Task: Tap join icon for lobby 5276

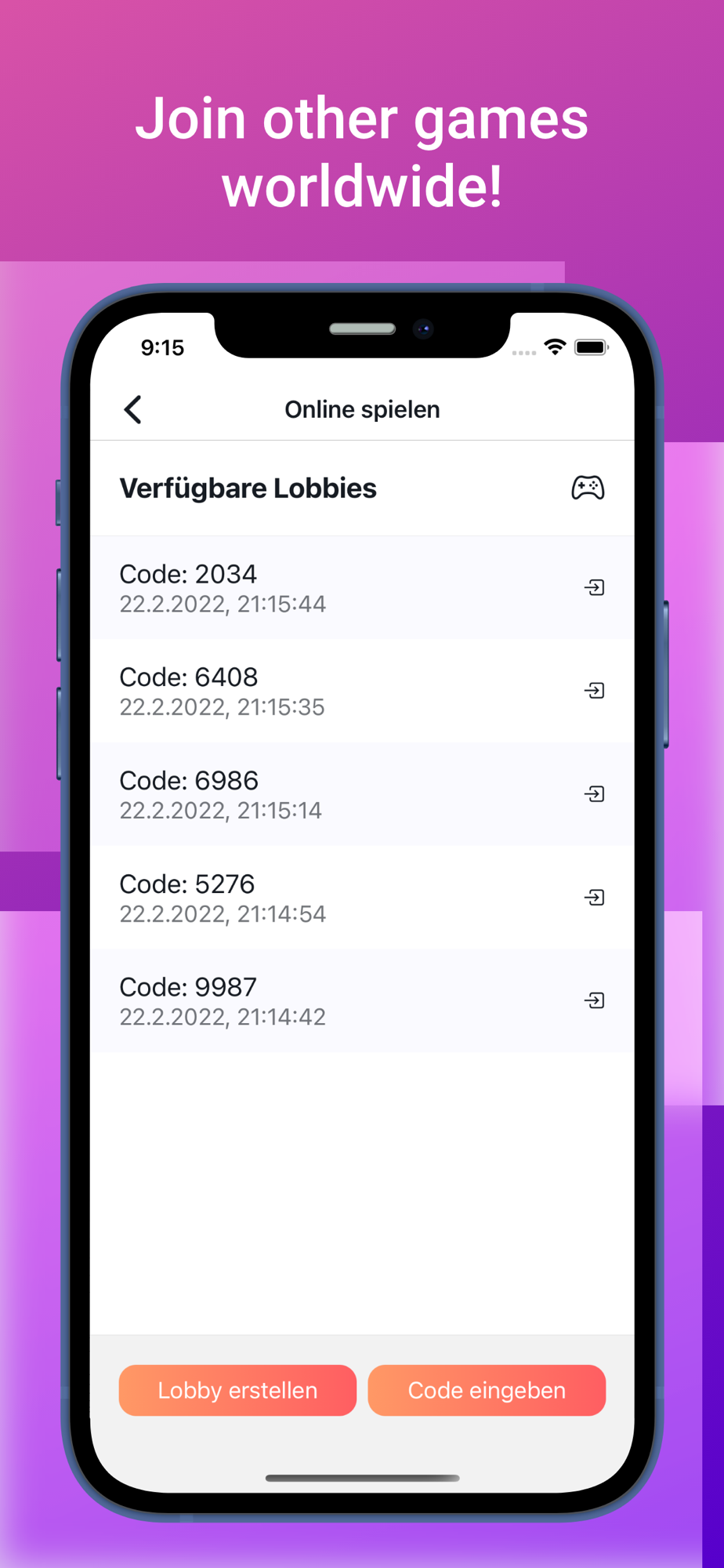Action: [595, 898]
